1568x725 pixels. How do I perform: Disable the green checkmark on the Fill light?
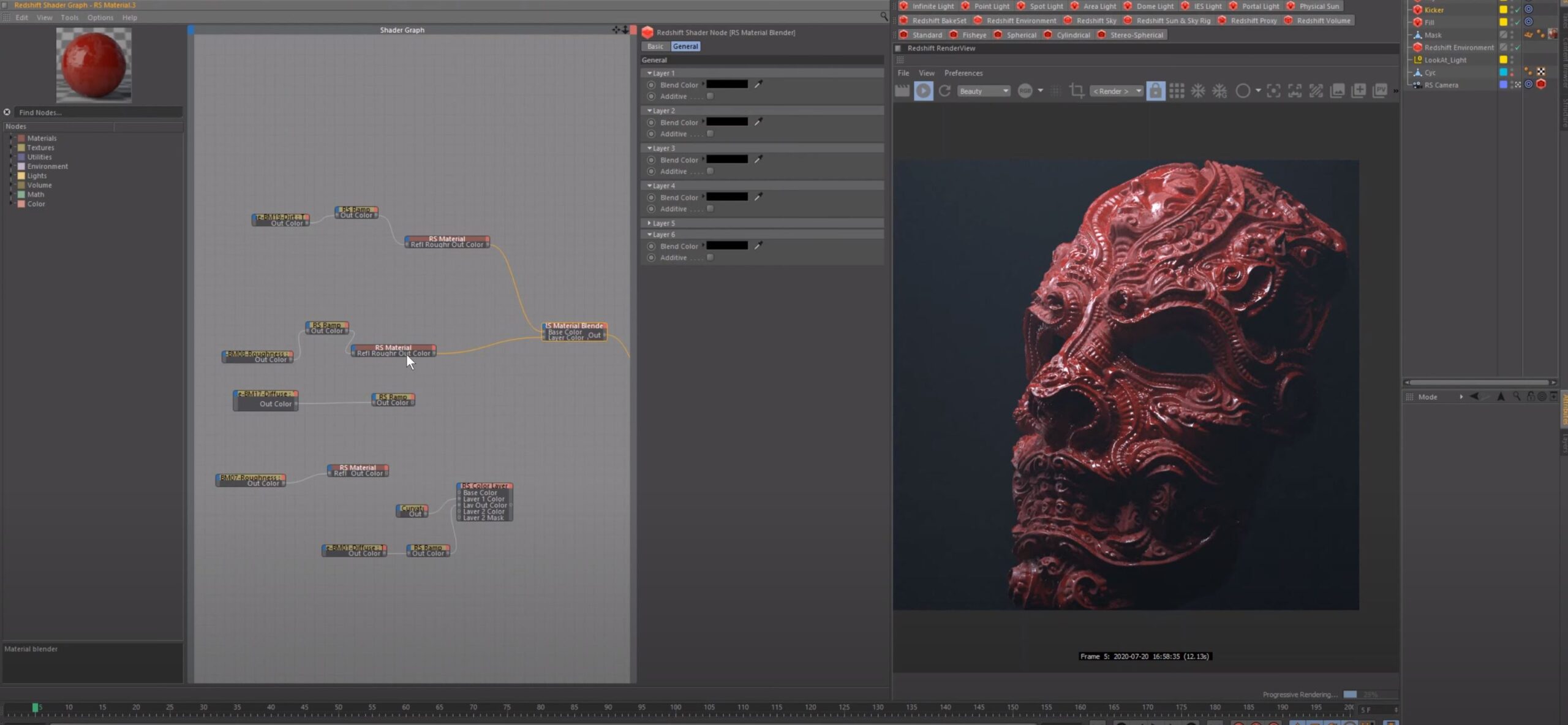(1517, 22)
